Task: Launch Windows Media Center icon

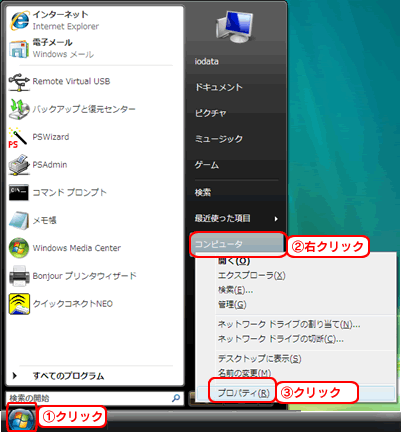Action: pyautogui.click(x=19, y=248)
